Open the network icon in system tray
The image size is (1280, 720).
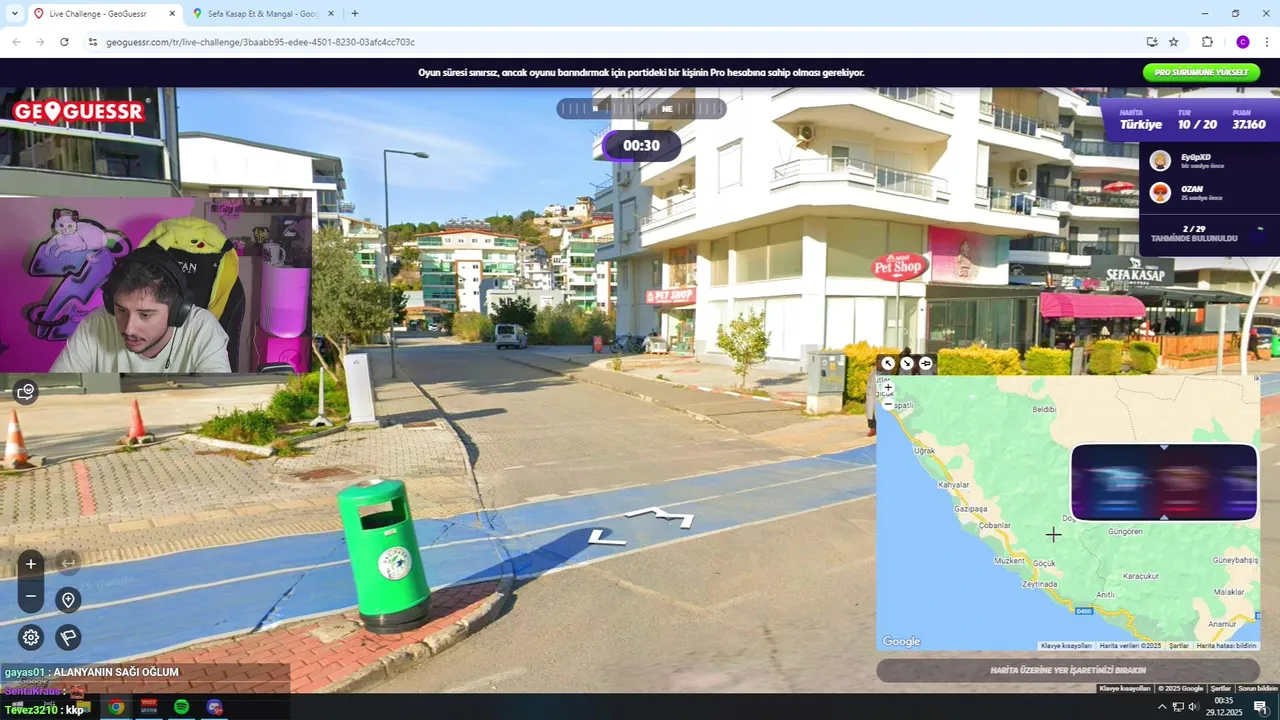point(1179,707)
